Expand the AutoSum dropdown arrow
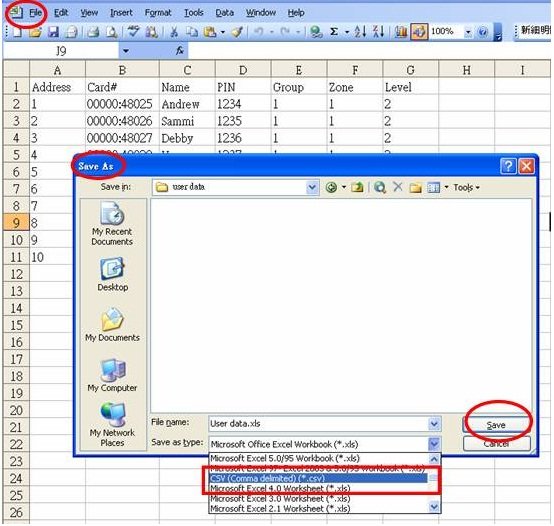Image resolution: width=554 pixels, height=526 pixels. [x=347, y=32]
